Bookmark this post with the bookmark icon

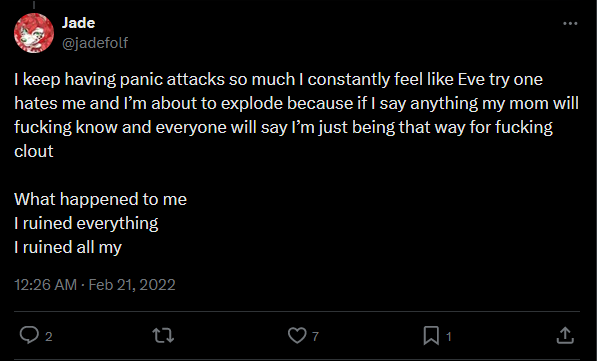coord(431,335)
